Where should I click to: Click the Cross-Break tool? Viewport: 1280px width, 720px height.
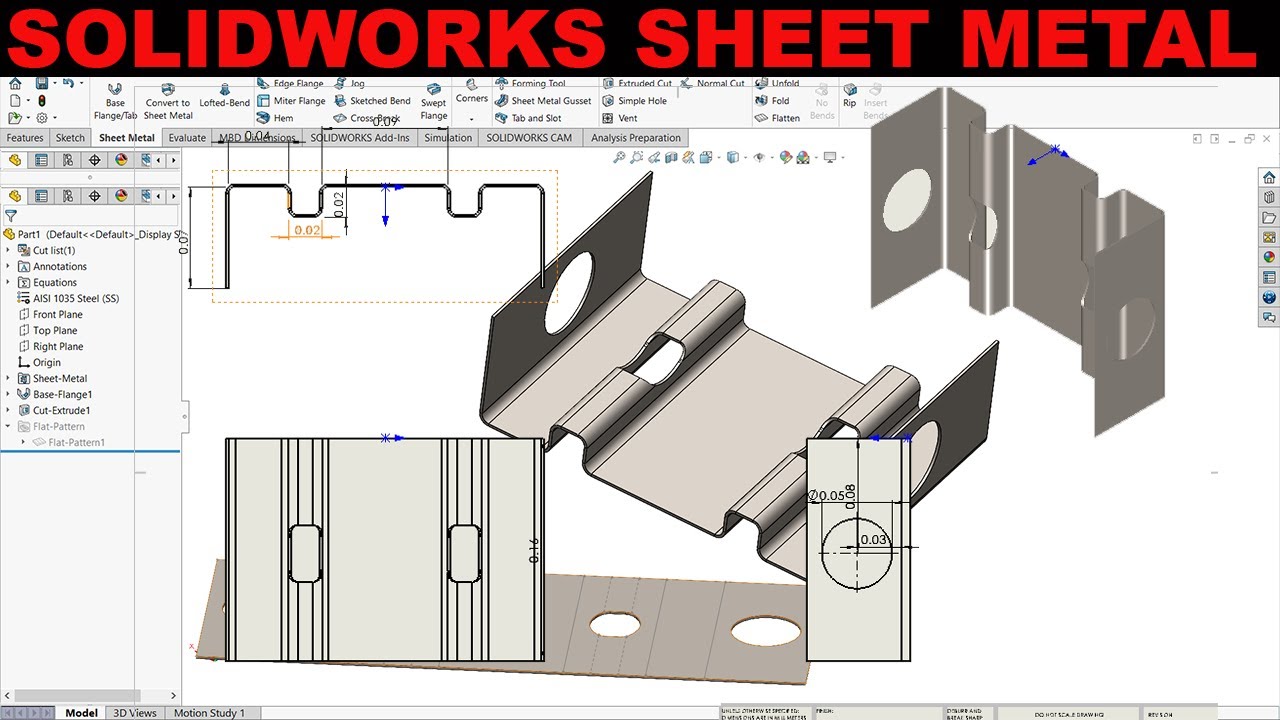367,118
